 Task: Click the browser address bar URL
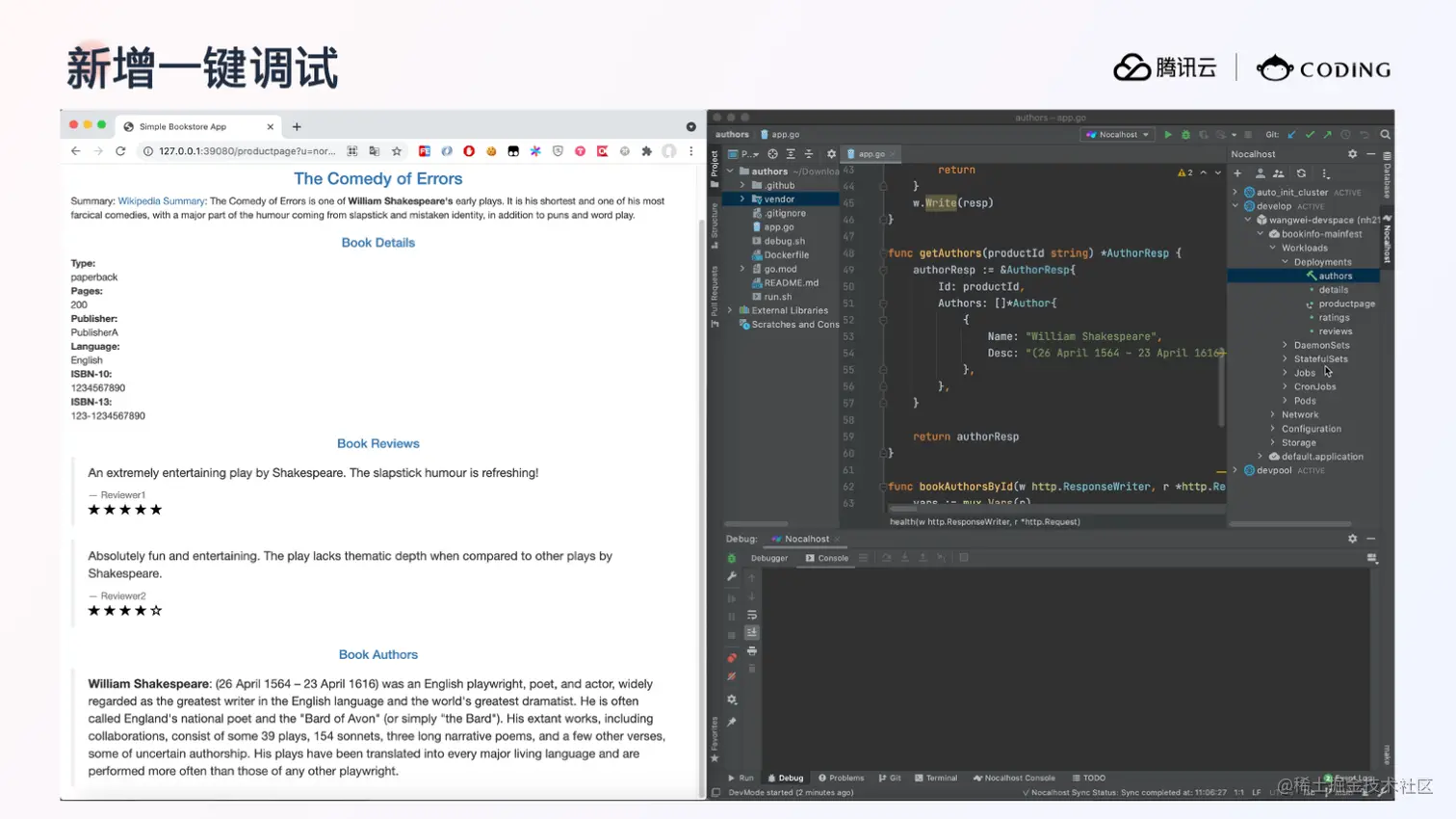[247, 151]
